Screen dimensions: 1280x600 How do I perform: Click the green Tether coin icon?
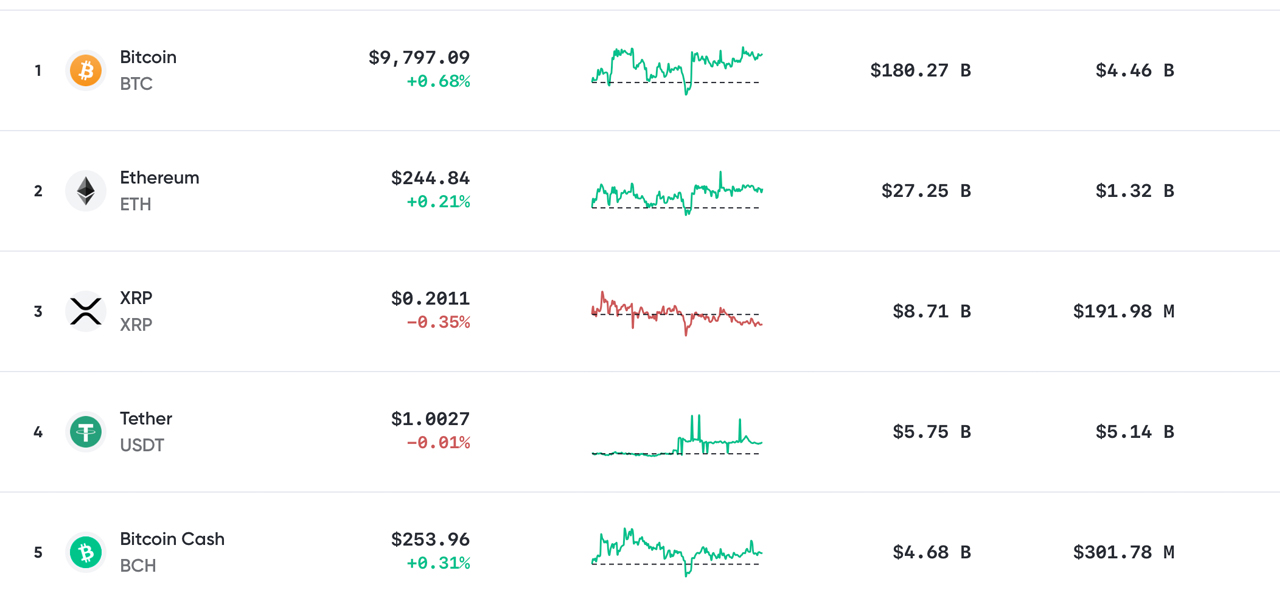[x=85, y=432]
